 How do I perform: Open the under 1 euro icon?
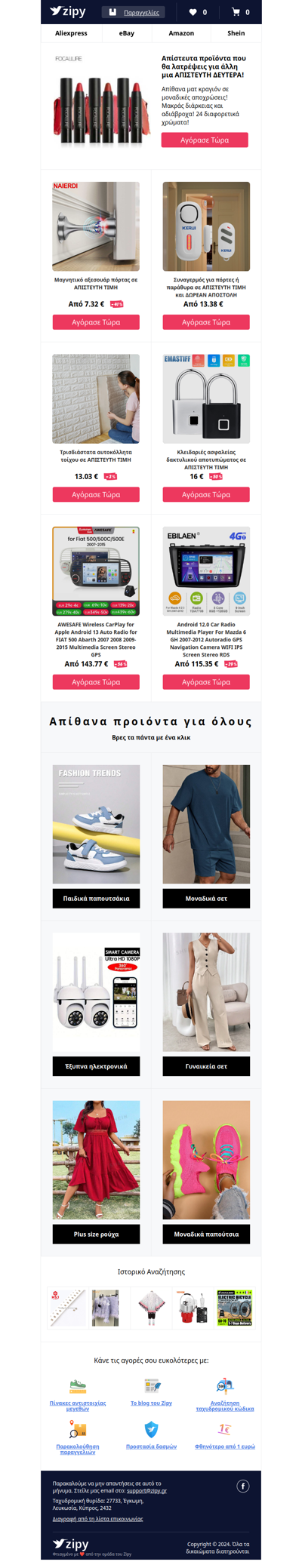coord(225,1429)
